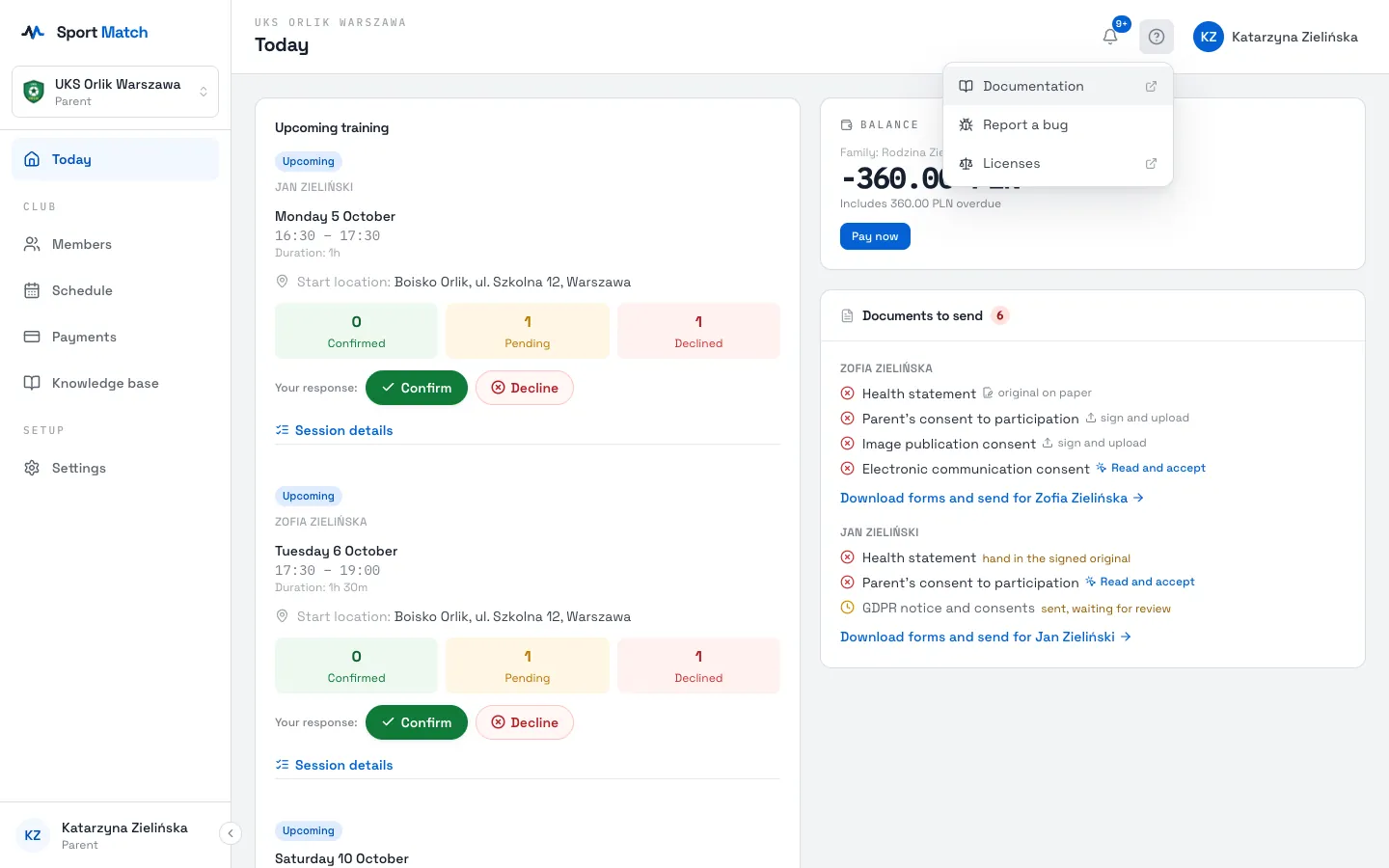Open Members in the sidebar
The height and width of the screenshot is (868, 1389).
point(115,244)
